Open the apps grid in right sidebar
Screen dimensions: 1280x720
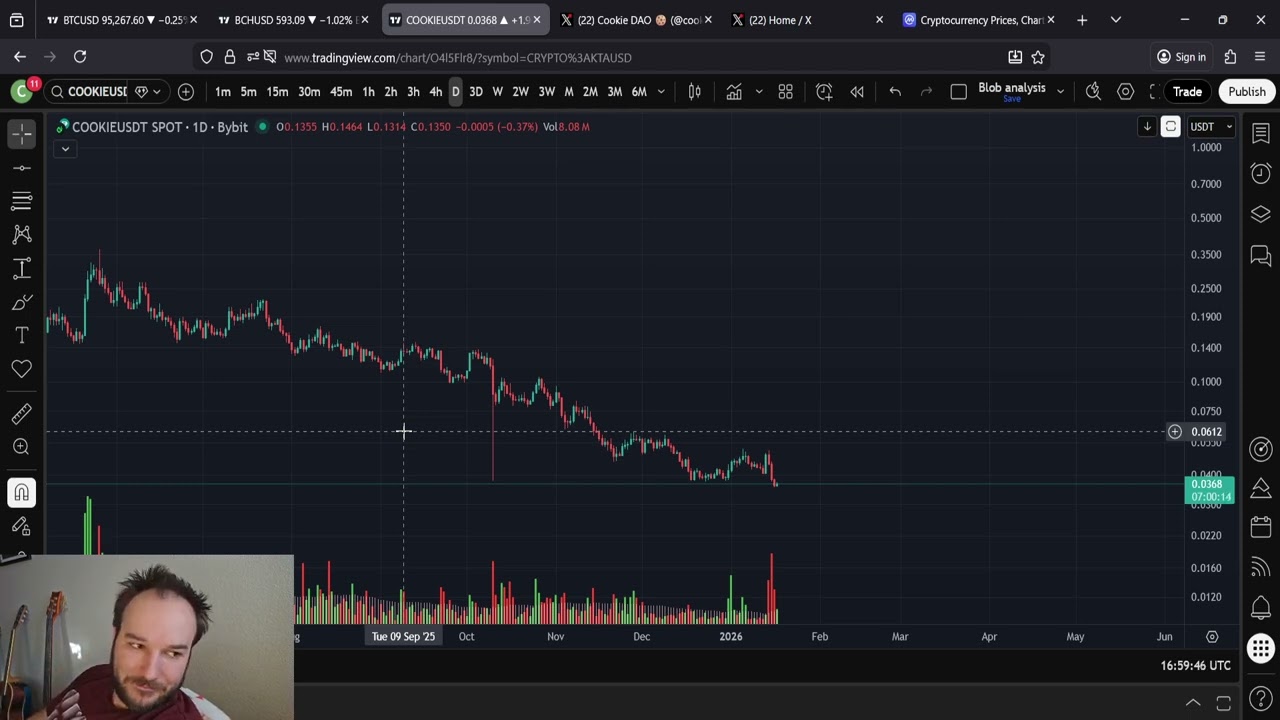pyautogui.click(x=1261, y=648)
